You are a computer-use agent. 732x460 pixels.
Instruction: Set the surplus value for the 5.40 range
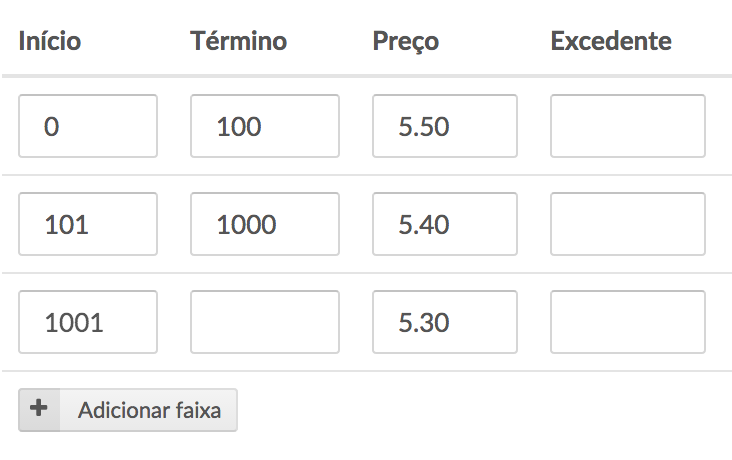point(628,224)
